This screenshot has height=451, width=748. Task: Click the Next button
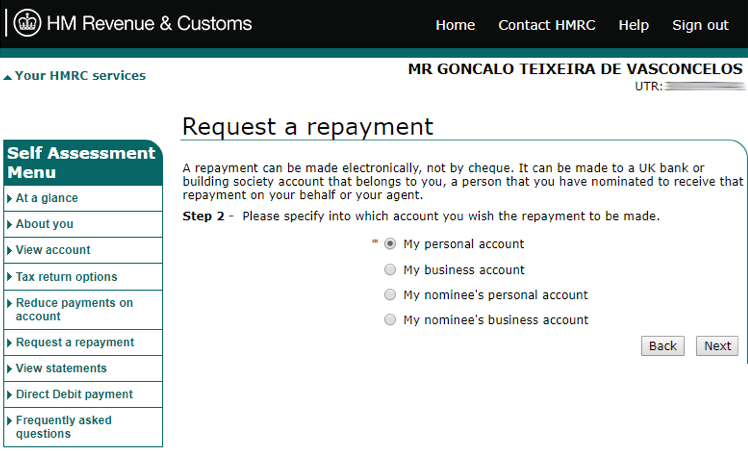pyautogui.click(x=717, y=346)
